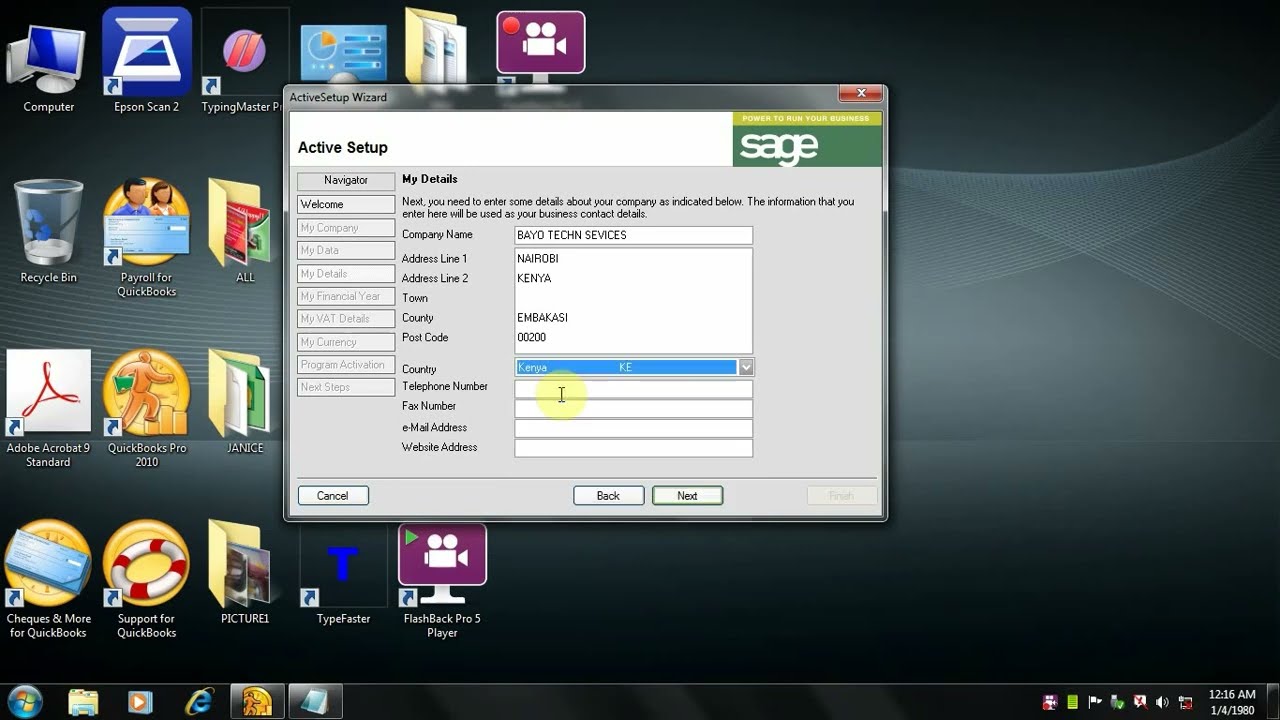Click the empty Town field

633,298
